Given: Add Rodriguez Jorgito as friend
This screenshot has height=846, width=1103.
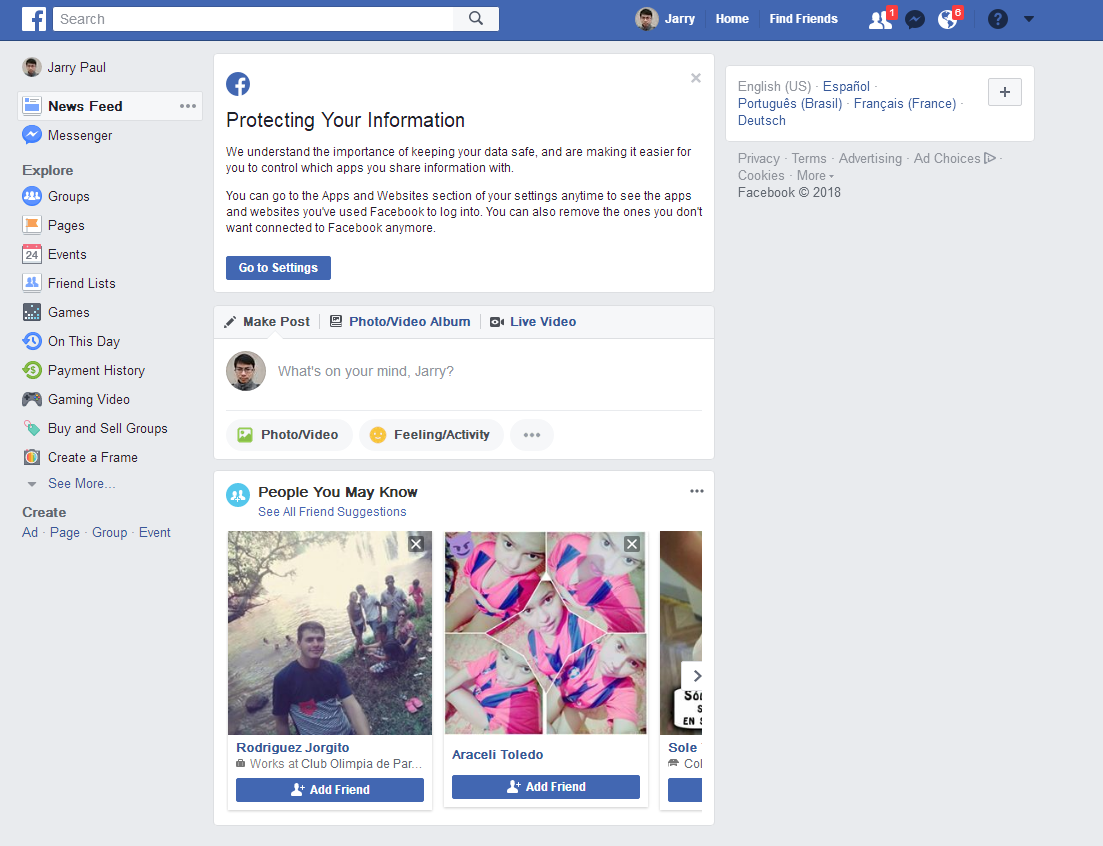Looking at the screenshot, I should pos(330,790).
